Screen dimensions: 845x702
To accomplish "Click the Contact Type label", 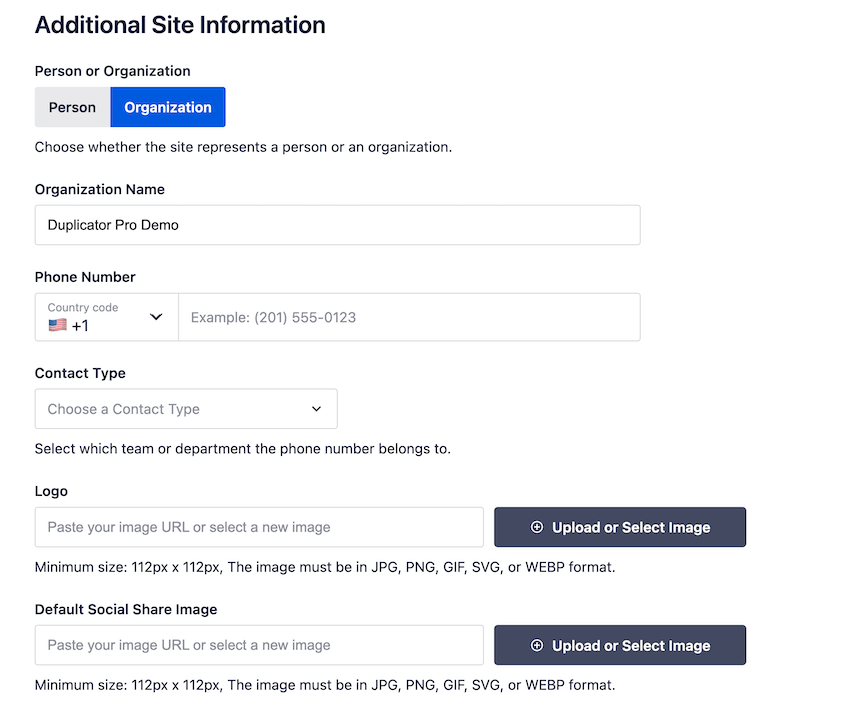I will pyautogui.click(x=80, y=373).
